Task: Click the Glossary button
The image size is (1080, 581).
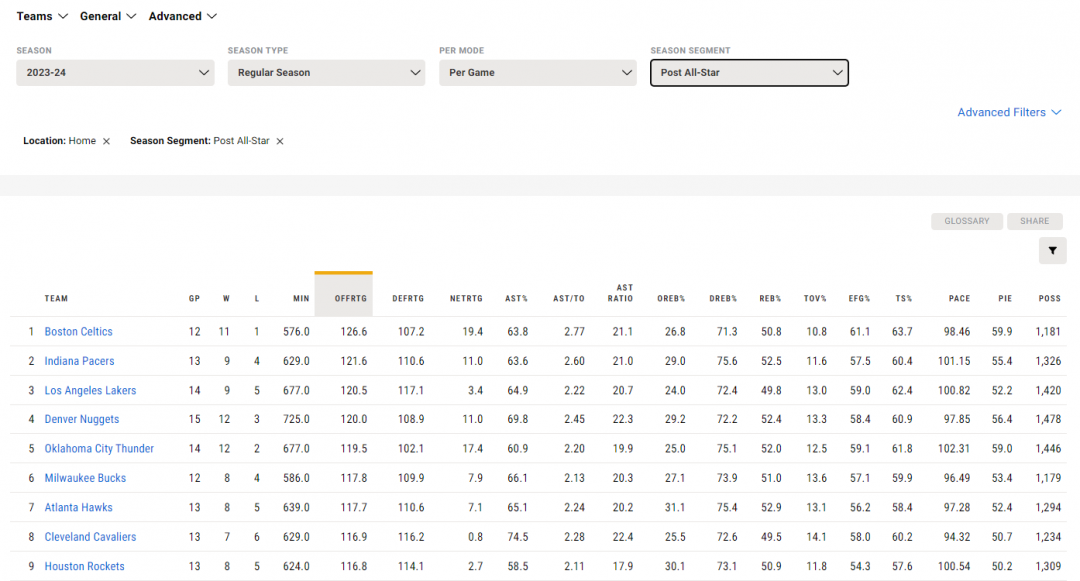Action: tap(967, 221)
